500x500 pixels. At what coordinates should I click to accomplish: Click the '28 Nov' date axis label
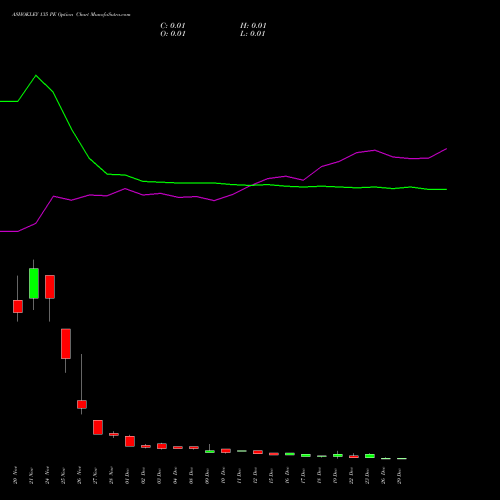point(111,475)
